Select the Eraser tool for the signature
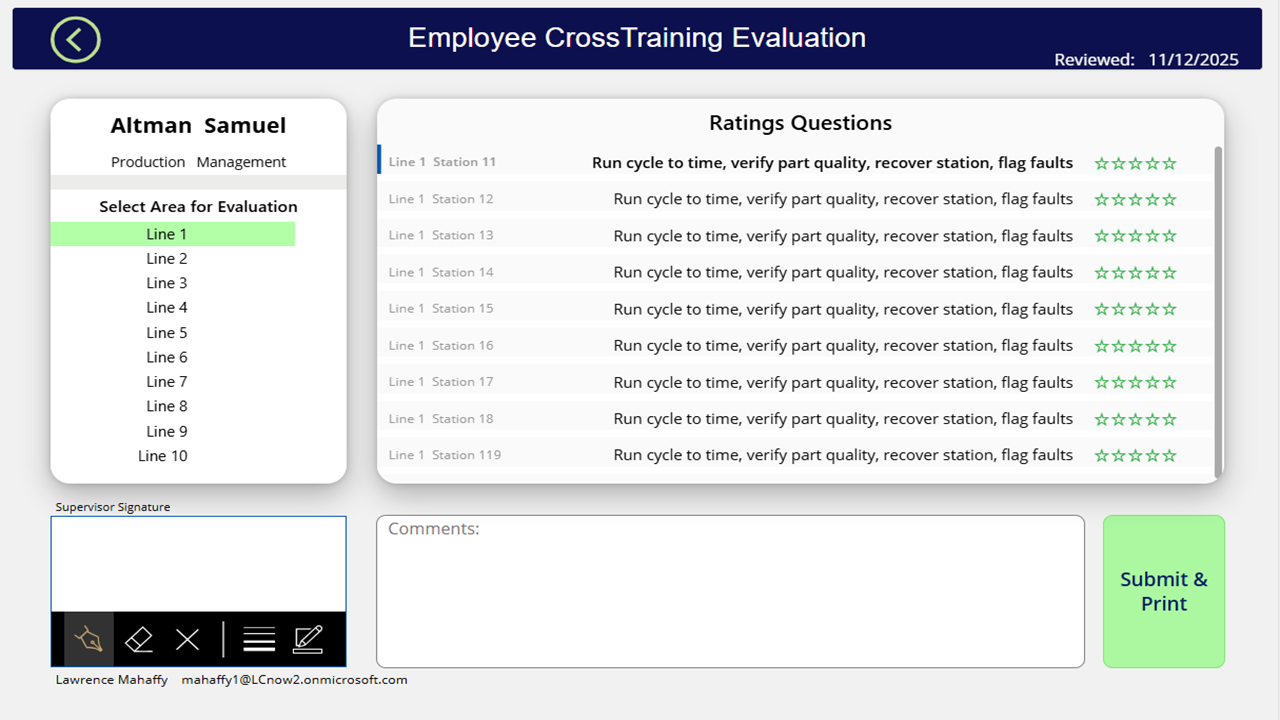Image resolution: width=1280 pixels, height=720 pixels. [x=139, y=639]
